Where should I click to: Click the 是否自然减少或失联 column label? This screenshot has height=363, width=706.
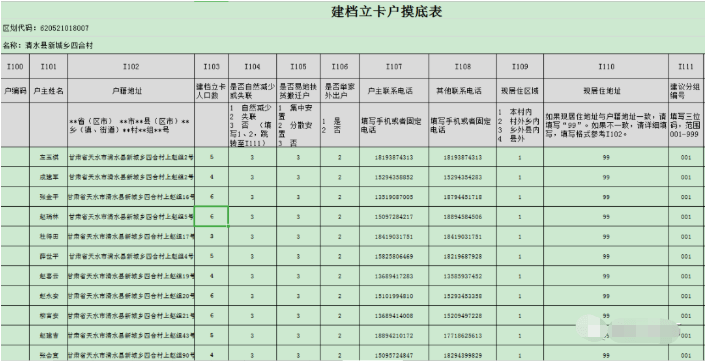(252, 91)
